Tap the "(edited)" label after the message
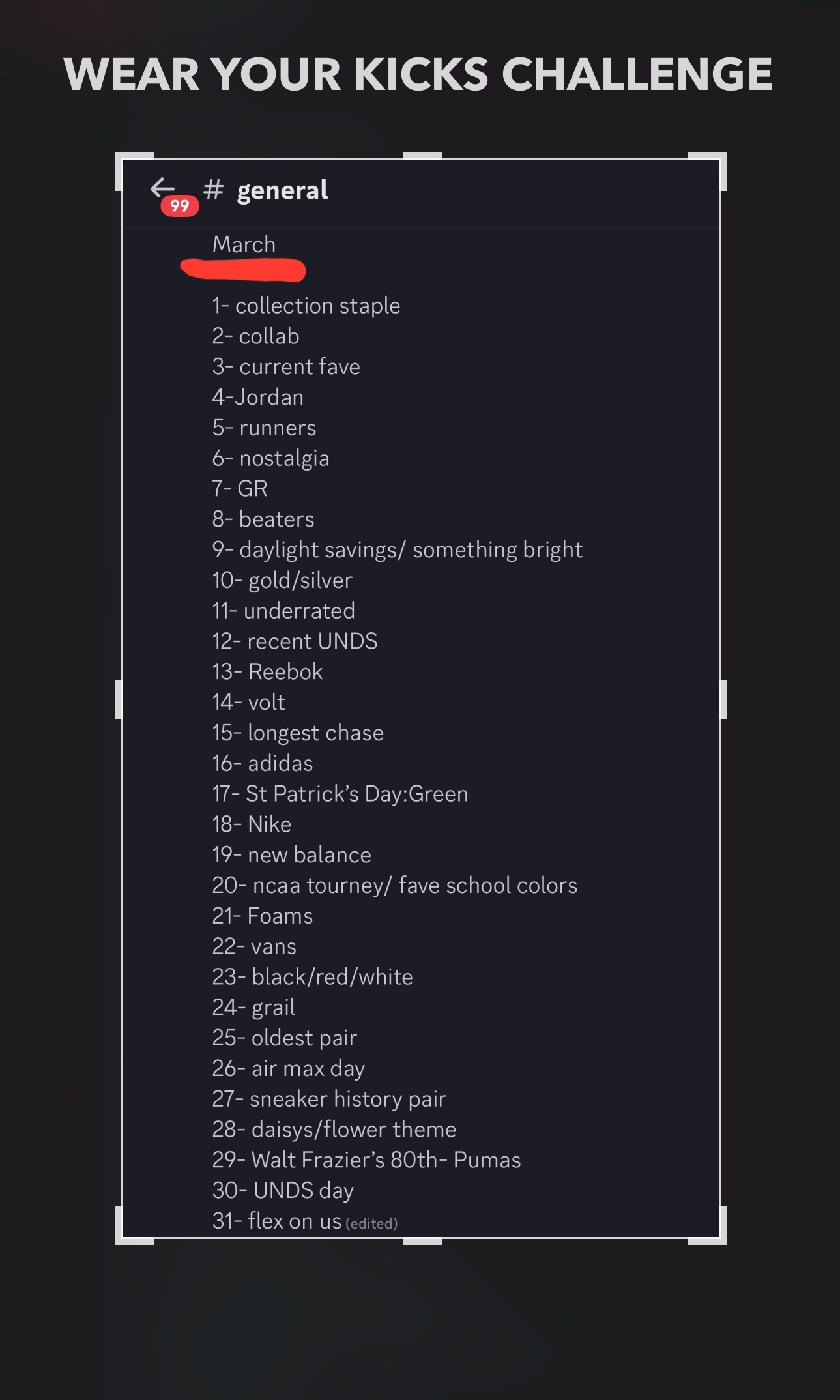840x1400 pixels. [x=371, y=1223]
